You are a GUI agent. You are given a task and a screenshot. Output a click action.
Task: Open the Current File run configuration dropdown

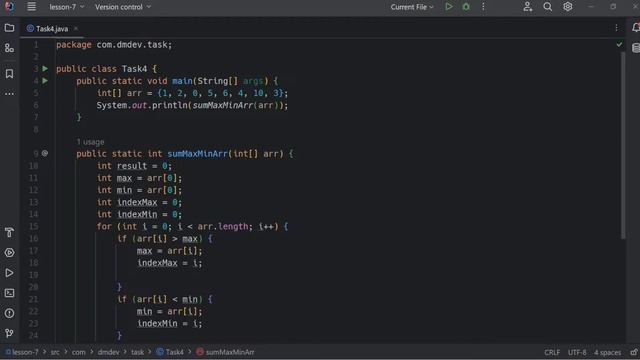(412, 7)
